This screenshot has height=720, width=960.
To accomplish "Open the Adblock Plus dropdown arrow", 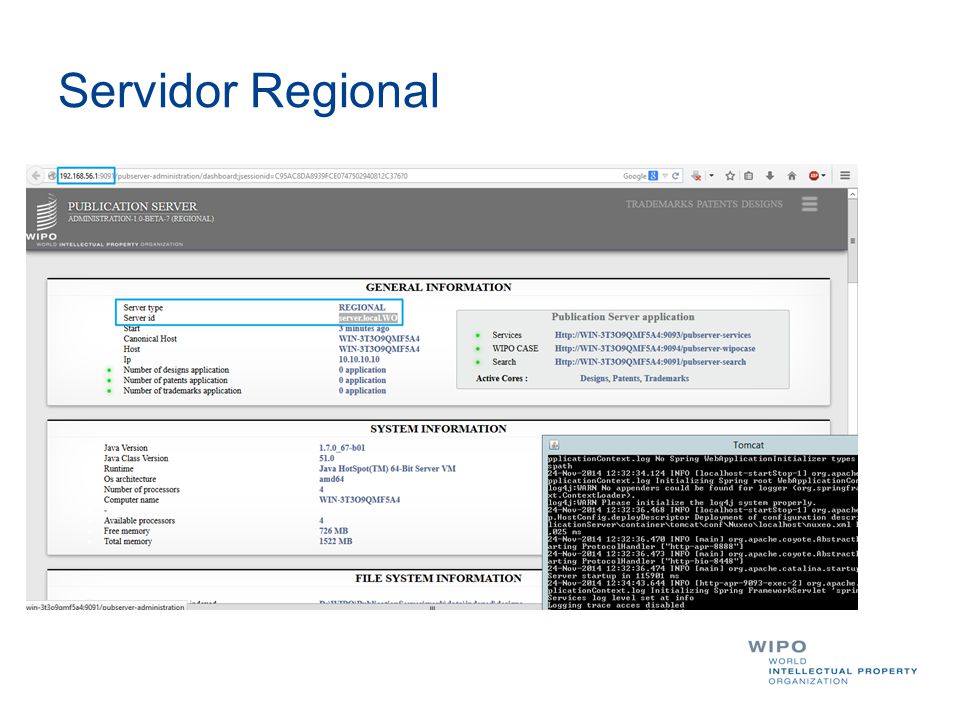I will (x=823, y=176).
